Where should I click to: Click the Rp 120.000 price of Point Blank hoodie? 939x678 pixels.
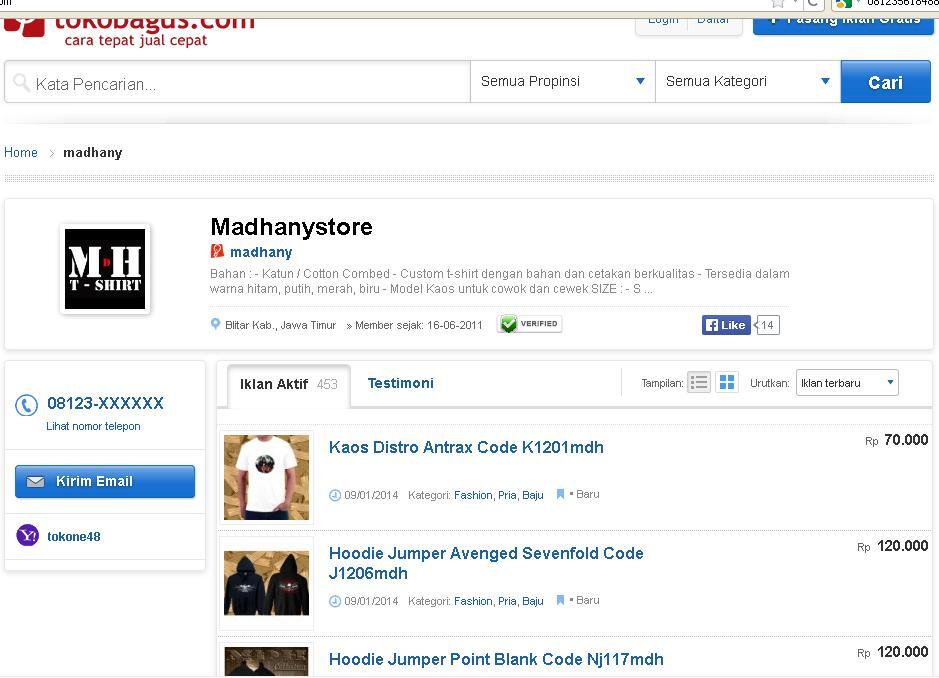[893, 652]
